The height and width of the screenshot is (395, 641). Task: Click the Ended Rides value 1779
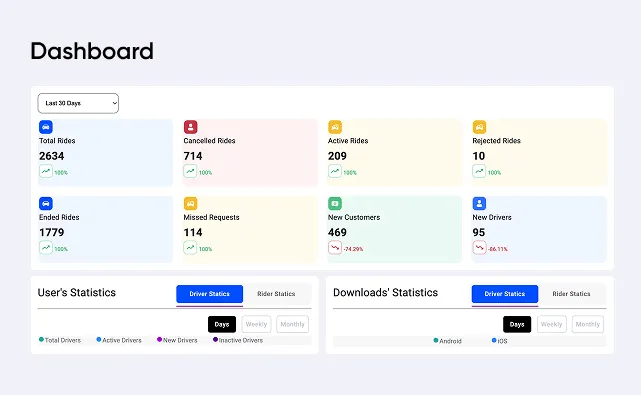(x=52, y=233)
